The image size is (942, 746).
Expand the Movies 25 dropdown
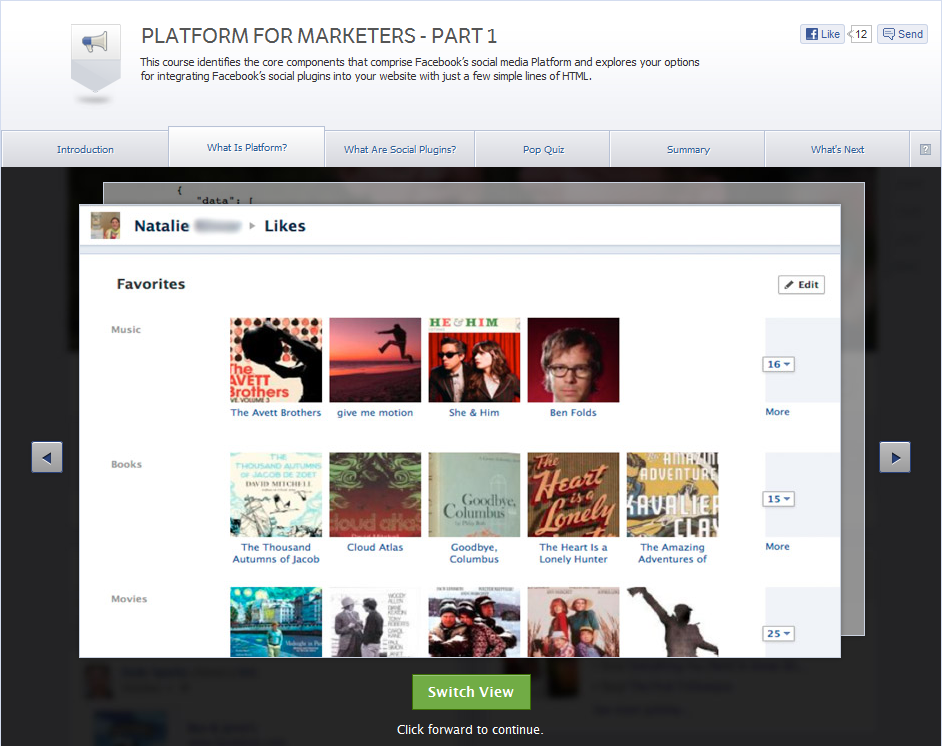[x=779, y=633]
